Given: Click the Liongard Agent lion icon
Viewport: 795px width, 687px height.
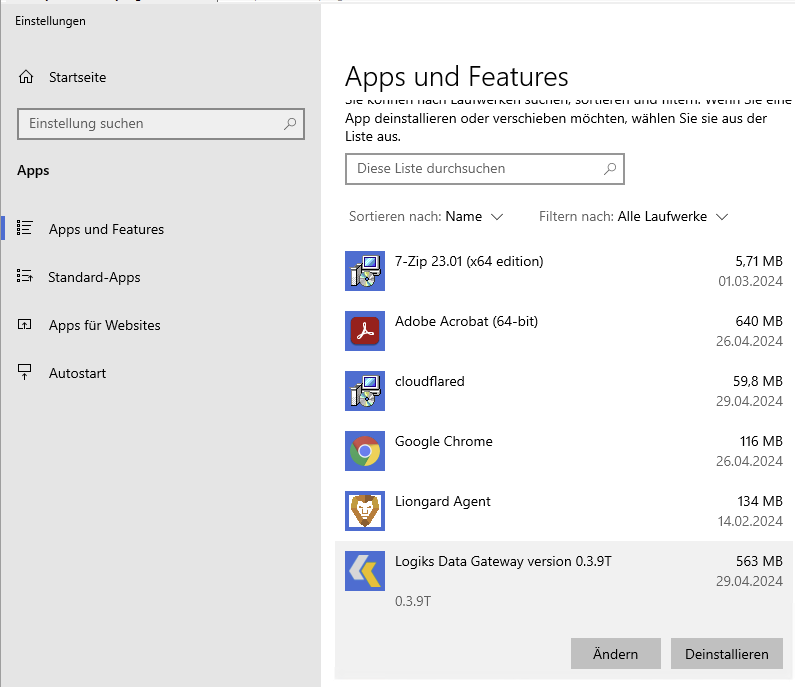Looking at the screenshot, I should pos(365,511).
